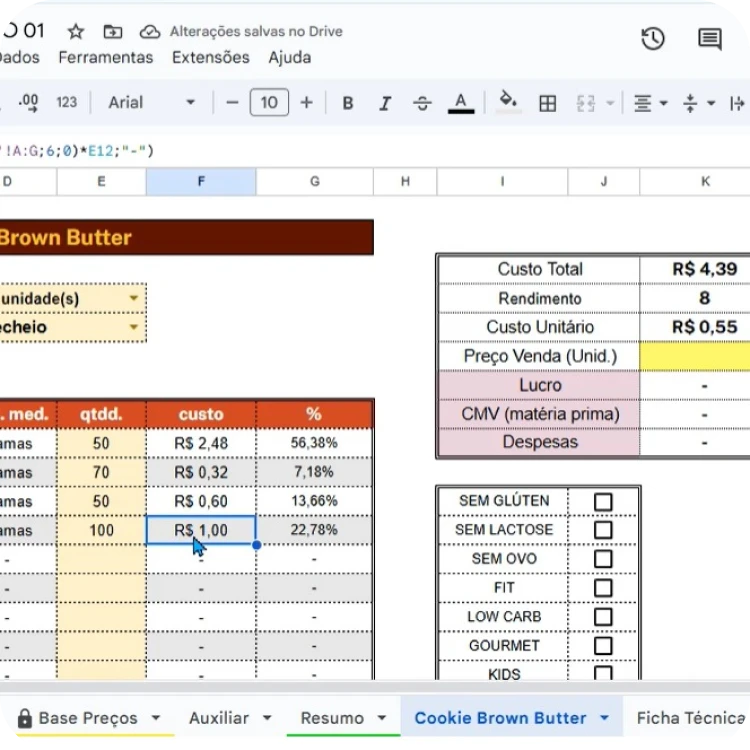This screenshot has width=750, height=750.
Task: Select column F header
Action: point(201,181)
